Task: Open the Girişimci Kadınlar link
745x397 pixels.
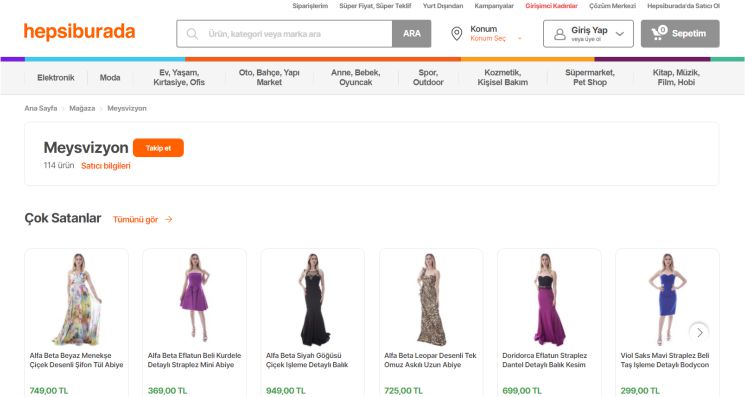Action: [x=551, y=6]
